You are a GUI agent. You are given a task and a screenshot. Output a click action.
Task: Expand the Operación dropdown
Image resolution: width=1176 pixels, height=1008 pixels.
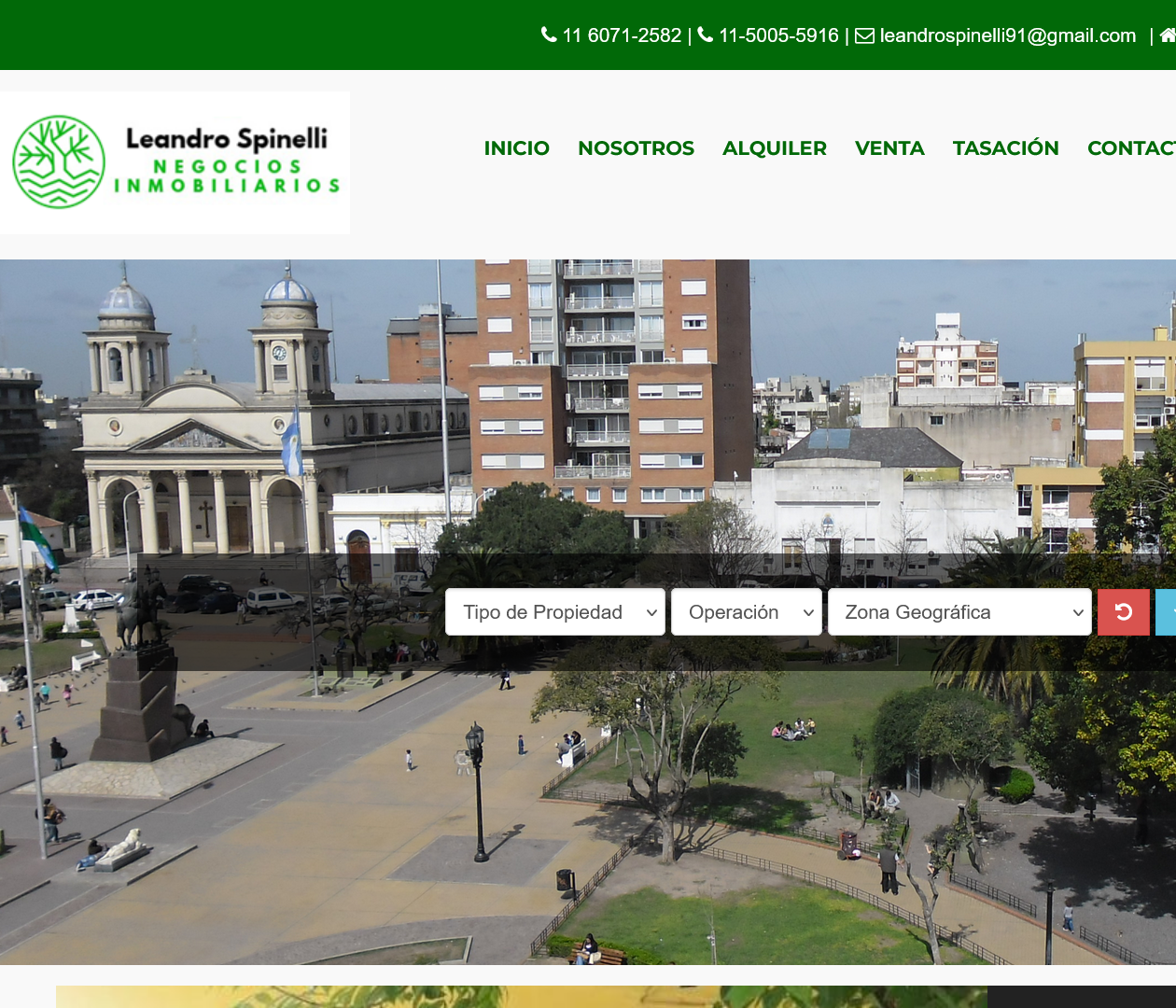[747, 612]
